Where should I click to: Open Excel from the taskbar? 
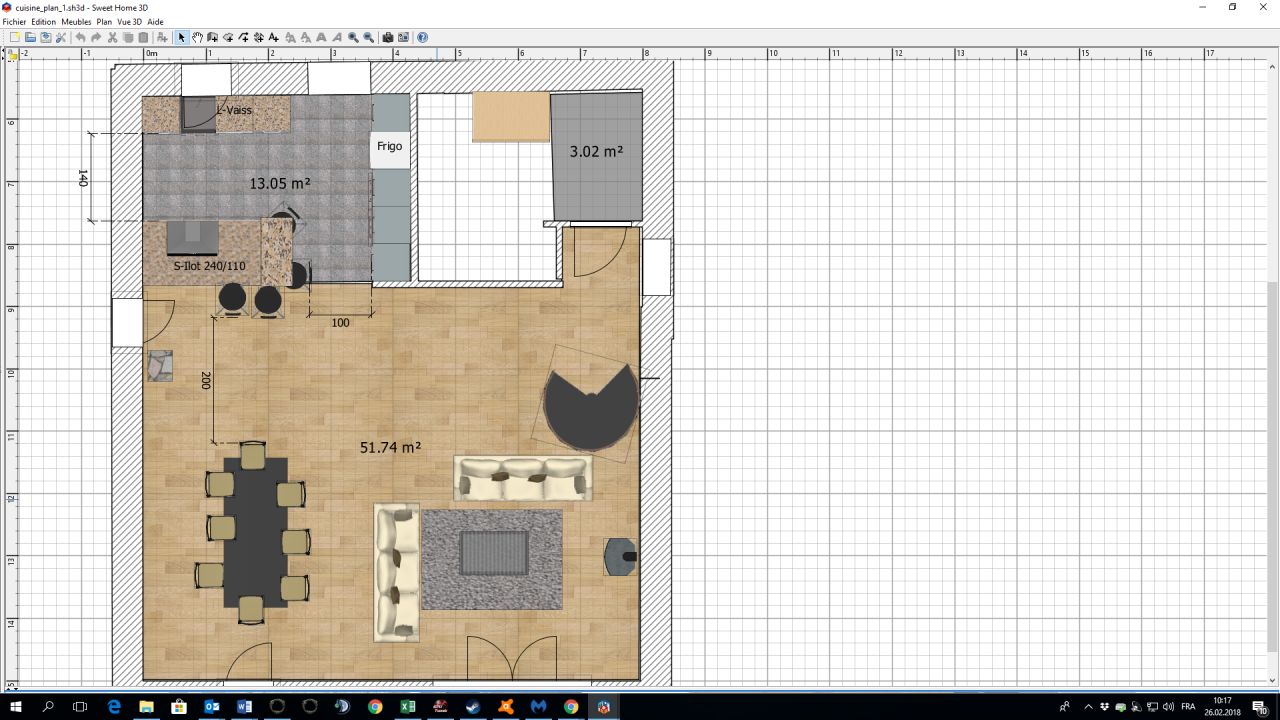point(408,706)
